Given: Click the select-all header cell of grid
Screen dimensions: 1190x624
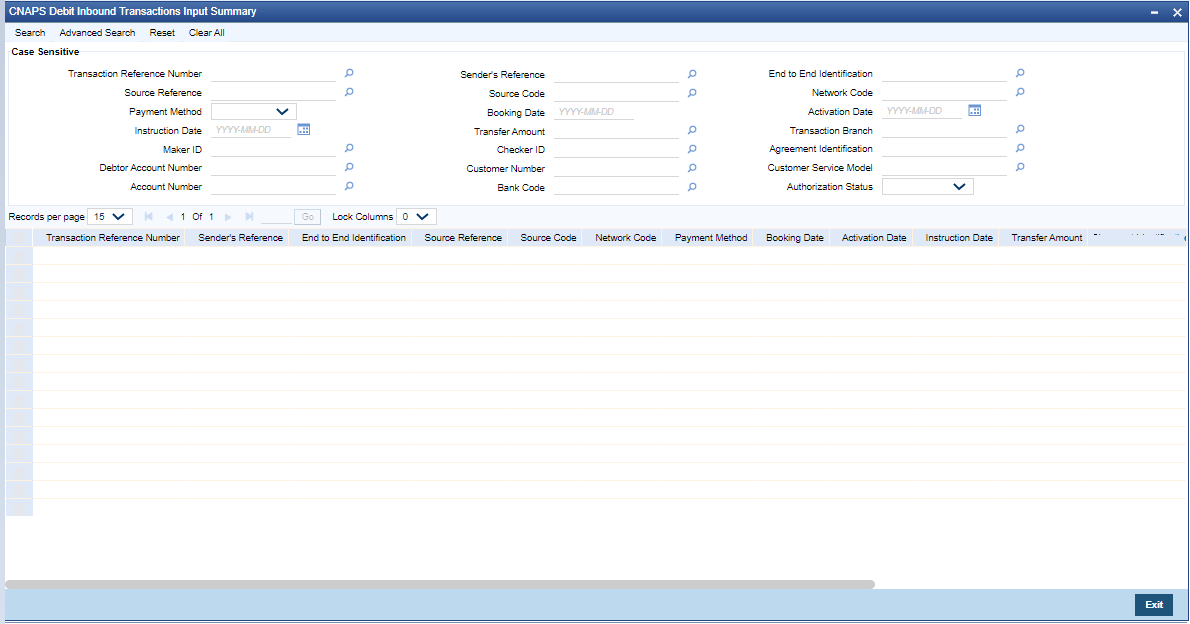Looking at the screenshot, I should (x=19, y=238).
